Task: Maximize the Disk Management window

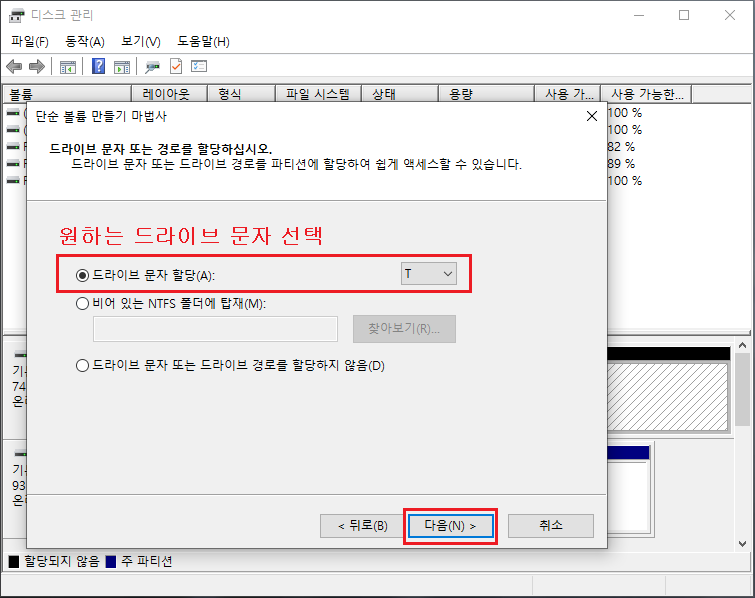Action: (x=684, y=15)
